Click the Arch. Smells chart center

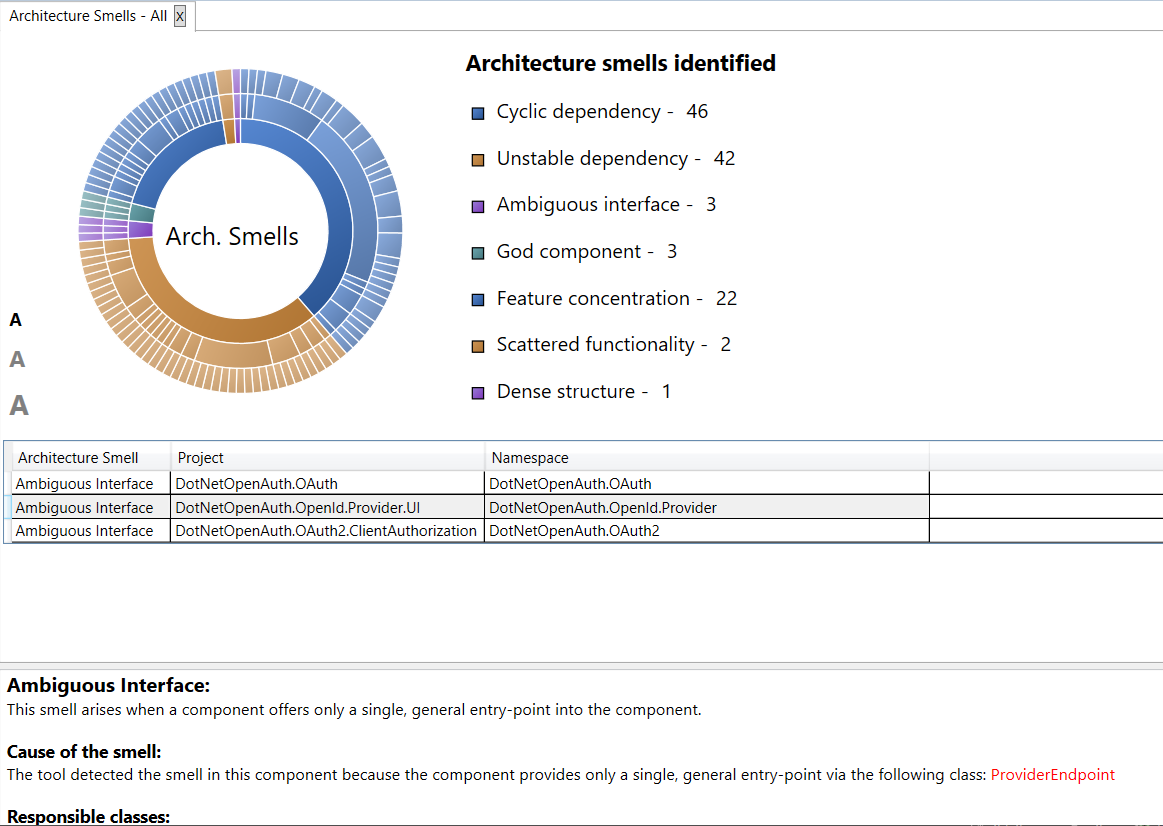click(232, 237)
